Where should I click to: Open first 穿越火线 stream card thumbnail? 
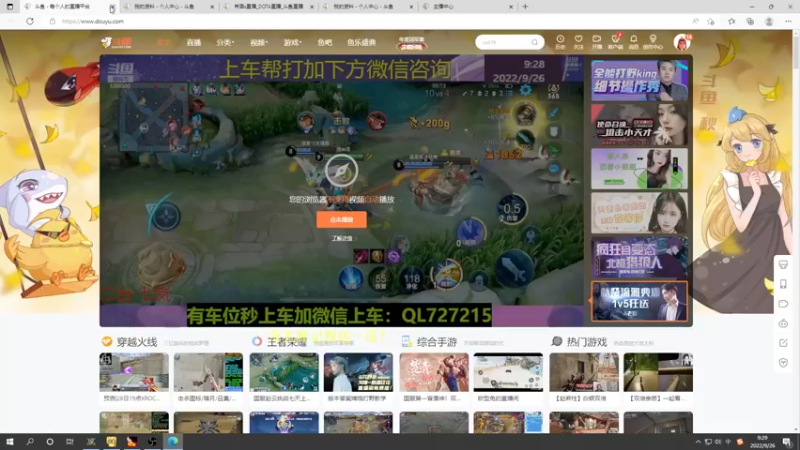pyautogui.click(x=134, y=372)
